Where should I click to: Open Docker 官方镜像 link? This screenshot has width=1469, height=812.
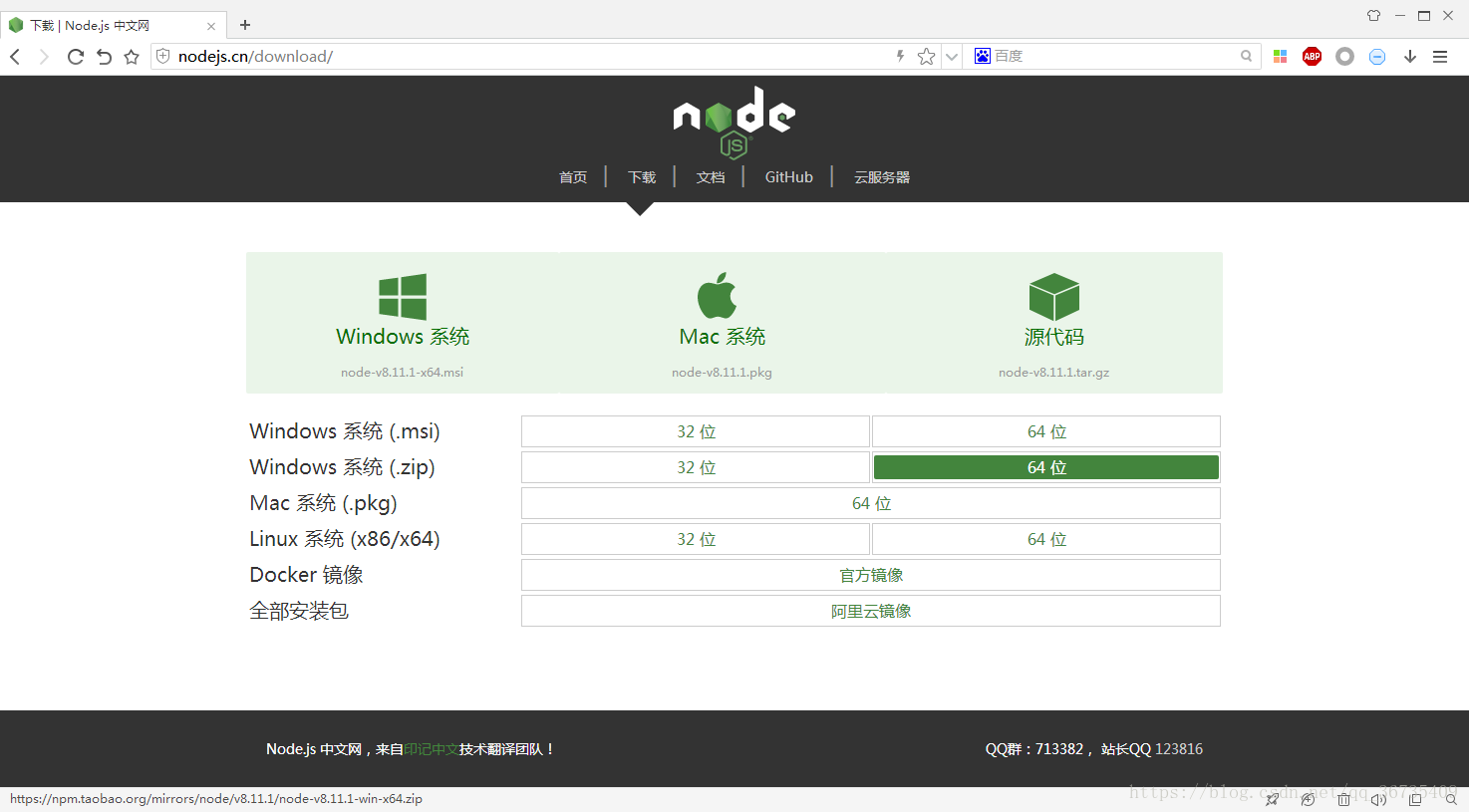tap(871, 575)
